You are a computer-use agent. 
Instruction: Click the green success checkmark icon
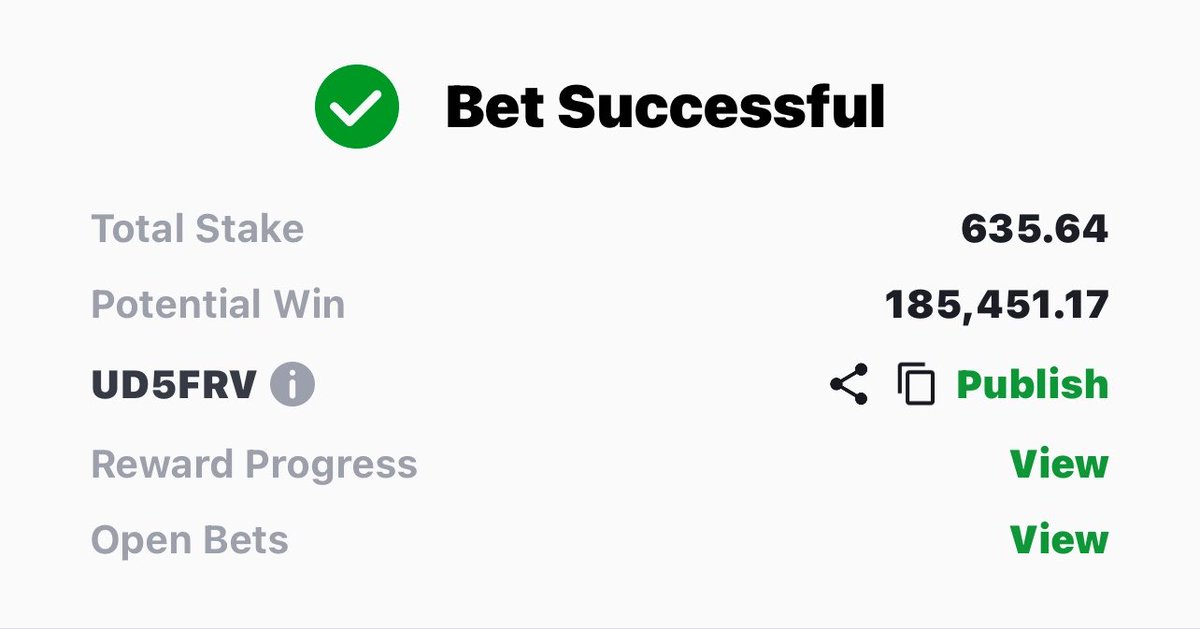point(357,107)
